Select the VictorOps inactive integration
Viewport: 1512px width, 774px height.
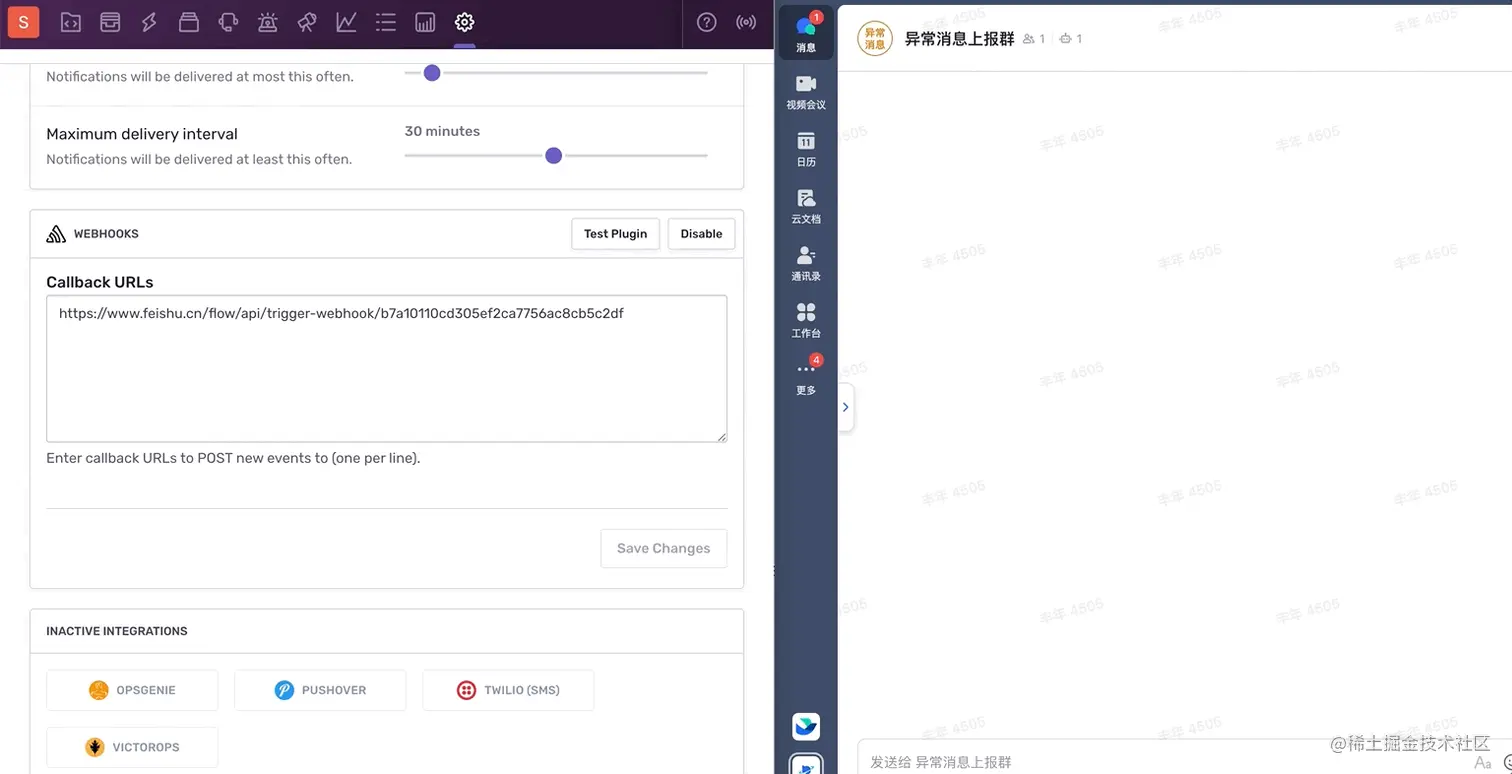click(132, 747)
